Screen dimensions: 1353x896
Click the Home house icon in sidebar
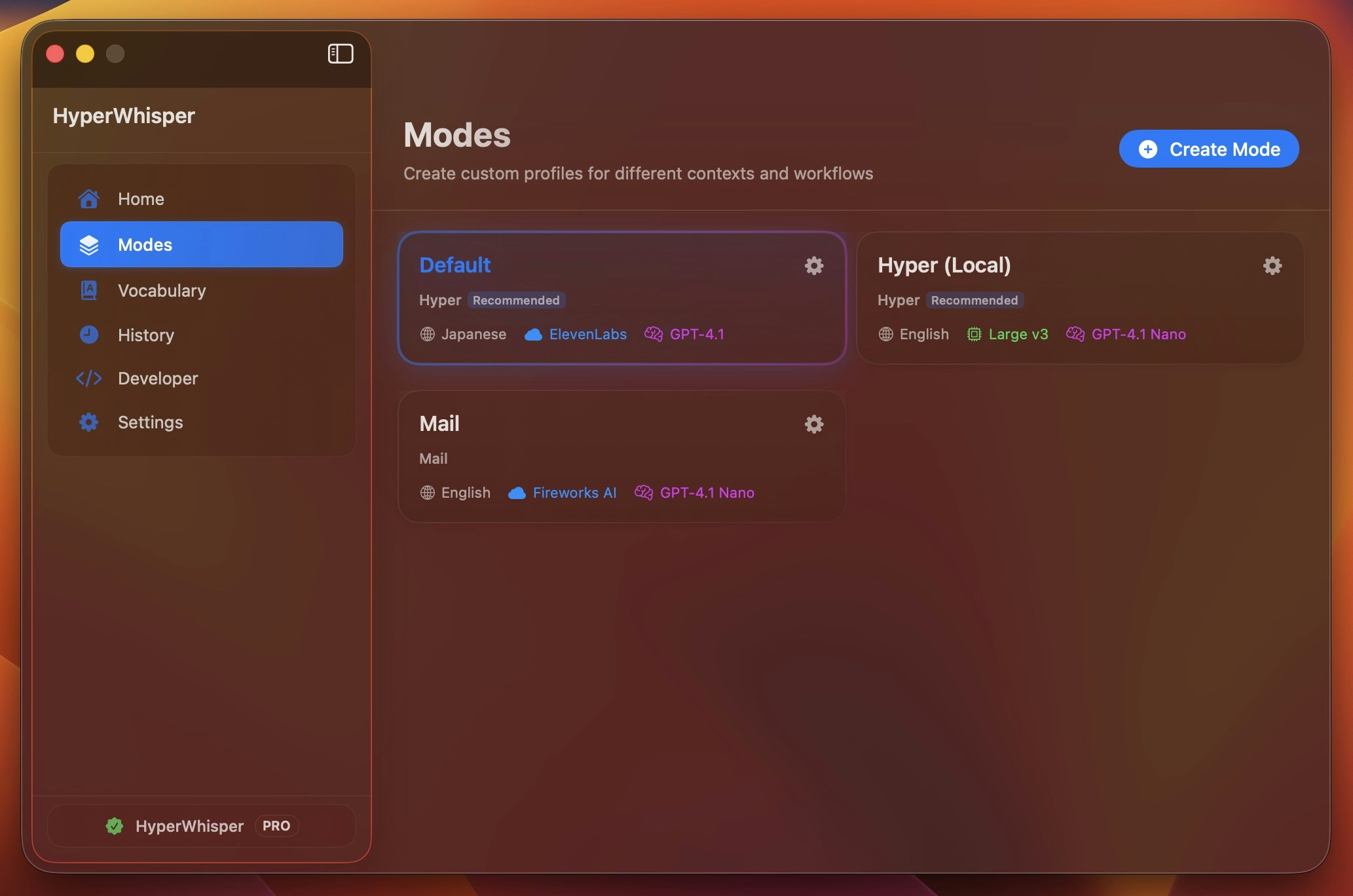pos(88,198)
